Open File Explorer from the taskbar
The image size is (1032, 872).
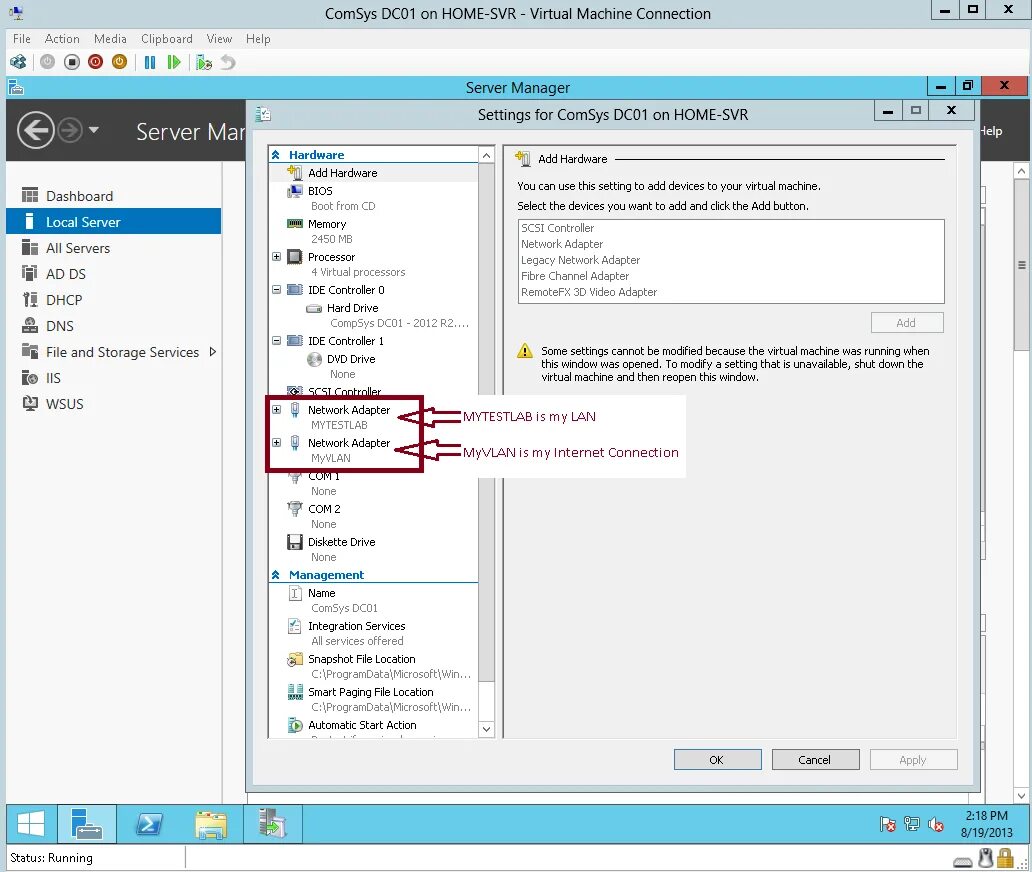pyautogui.click(x=211, y=823)
